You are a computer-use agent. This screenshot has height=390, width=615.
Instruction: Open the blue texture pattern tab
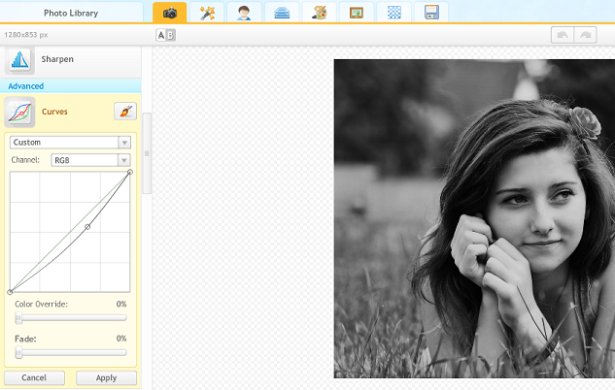(x=394, y=13)
